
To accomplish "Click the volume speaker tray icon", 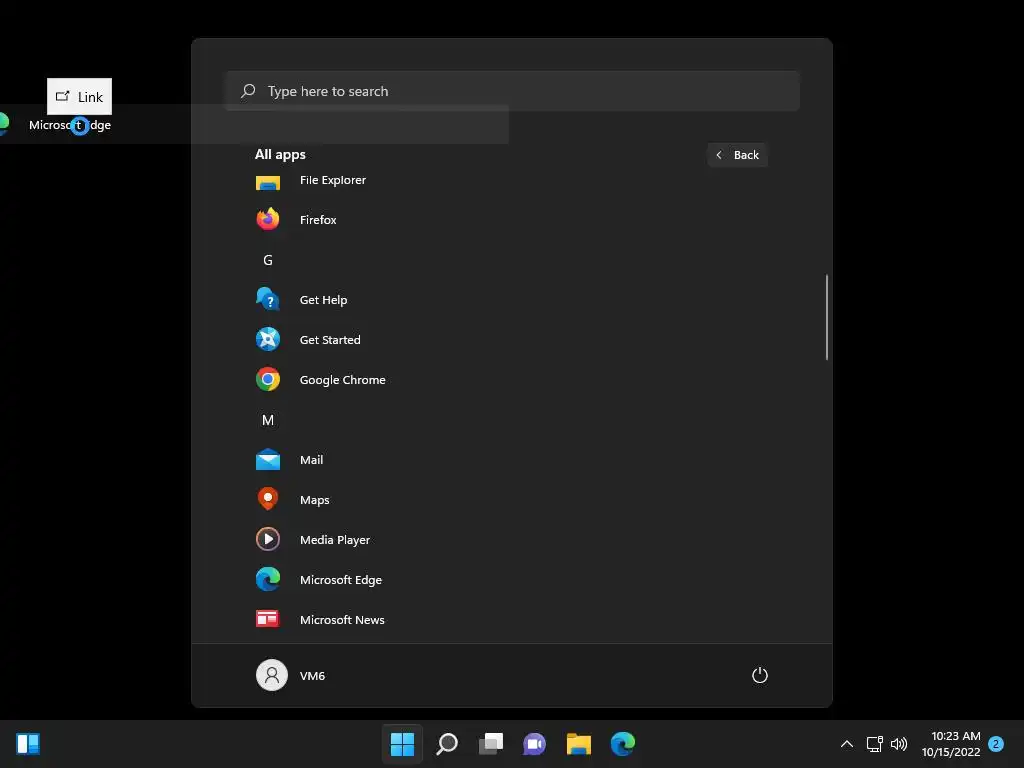I will point(899,744).
